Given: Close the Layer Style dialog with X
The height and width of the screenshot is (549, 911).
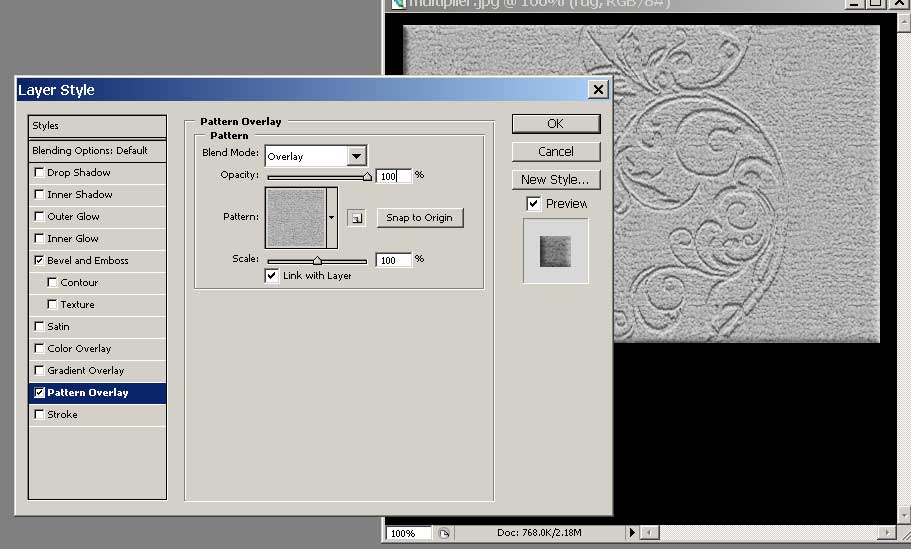Looking at the screenshot, I should (x=598, y=90).
